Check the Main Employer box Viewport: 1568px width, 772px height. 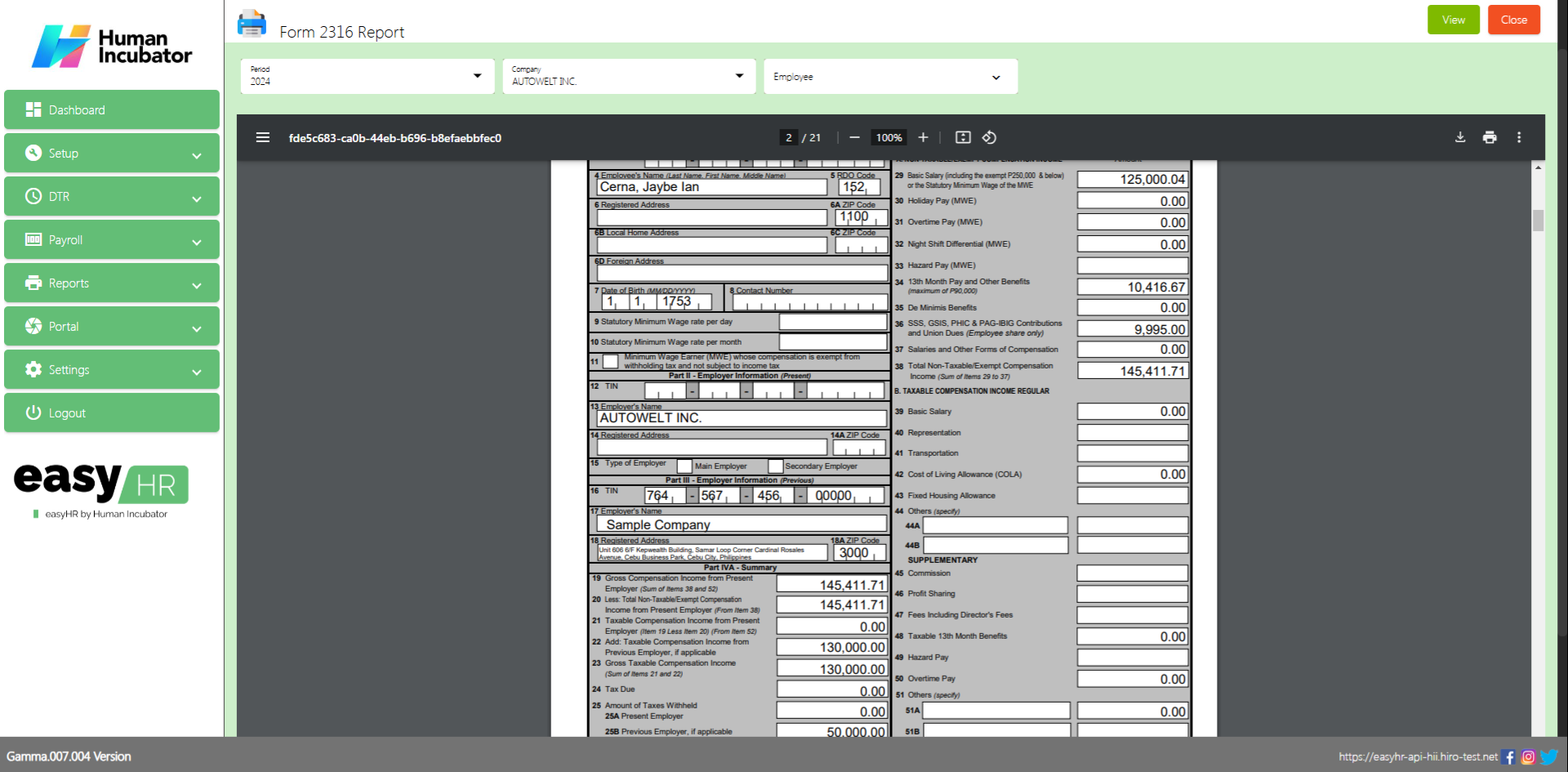[684, 466]
